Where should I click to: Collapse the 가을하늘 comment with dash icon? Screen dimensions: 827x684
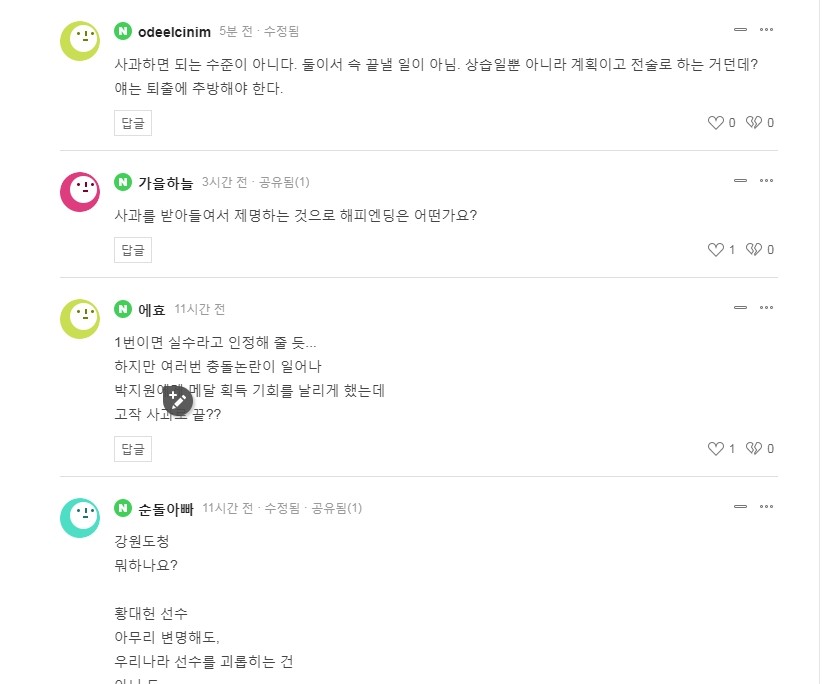(740, 181)
